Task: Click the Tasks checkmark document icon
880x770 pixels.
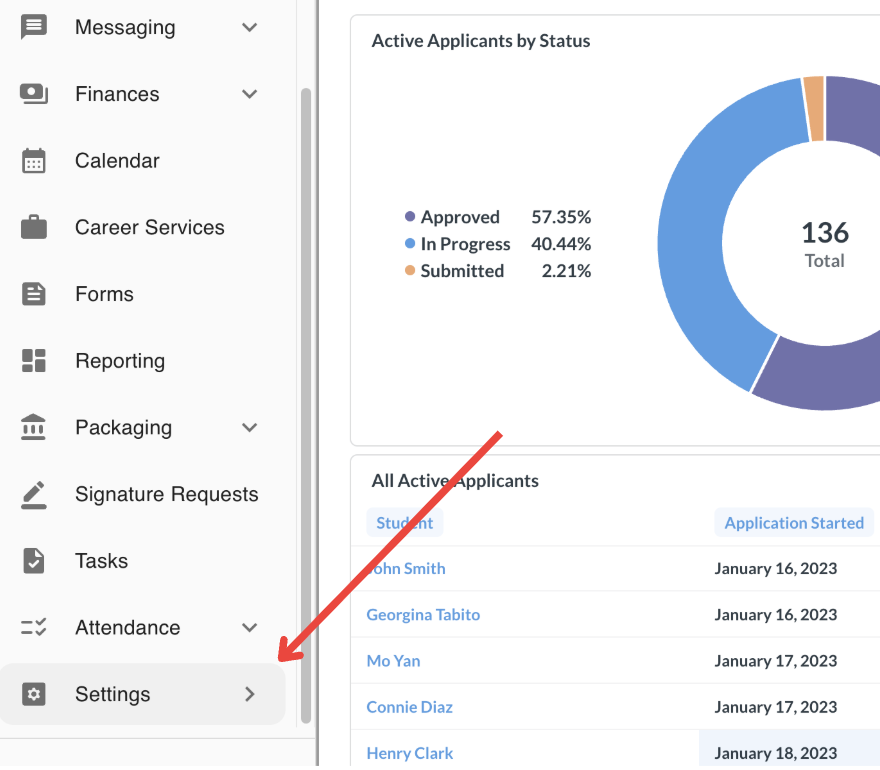Action: tap(34, 561)
